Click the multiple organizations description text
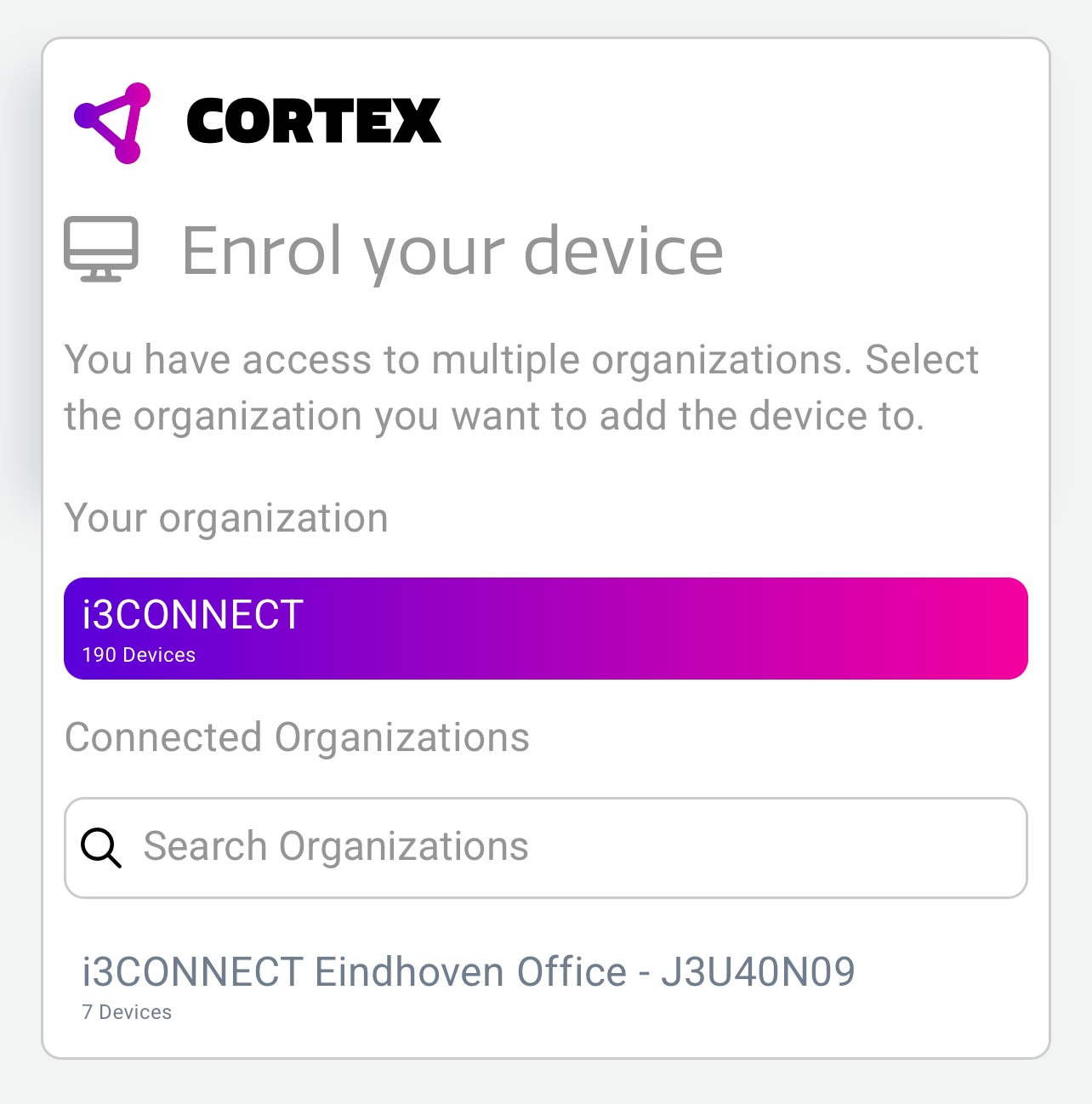 coord(520,387)
